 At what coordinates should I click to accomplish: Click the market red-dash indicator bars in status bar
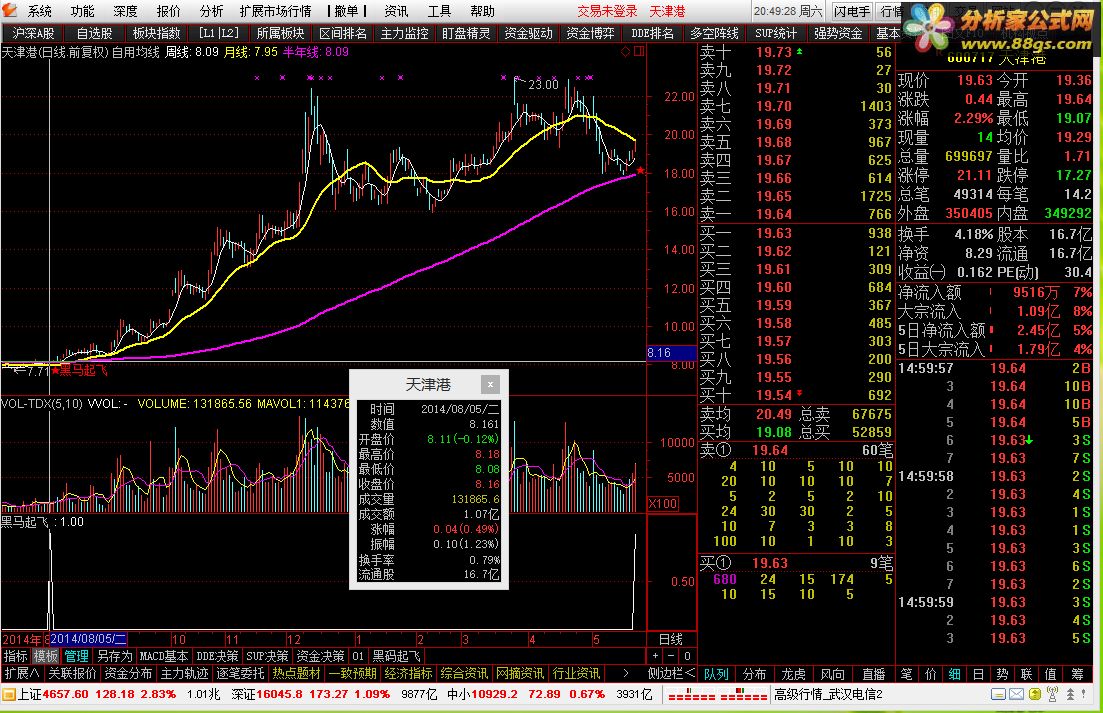pyautogui.click(x=717, y=695)
